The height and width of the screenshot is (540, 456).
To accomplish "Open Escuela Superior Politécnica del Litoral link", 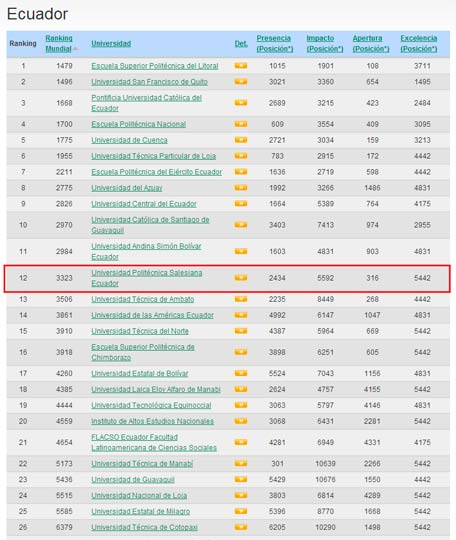I will pyautogui.click(x=155, y=66).
